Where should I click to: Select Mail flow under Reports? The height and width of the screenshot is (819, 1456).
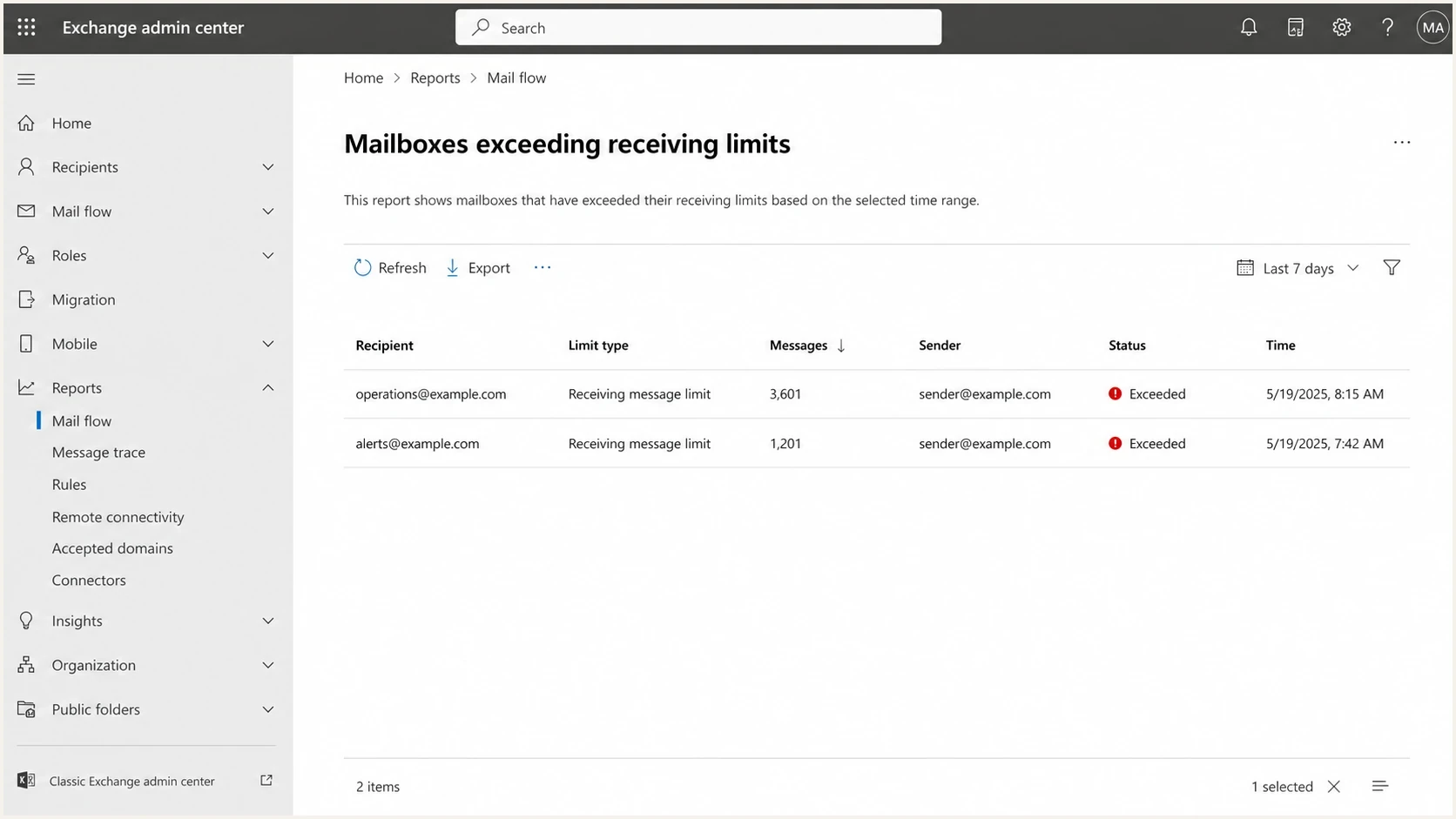coord(81,420)
